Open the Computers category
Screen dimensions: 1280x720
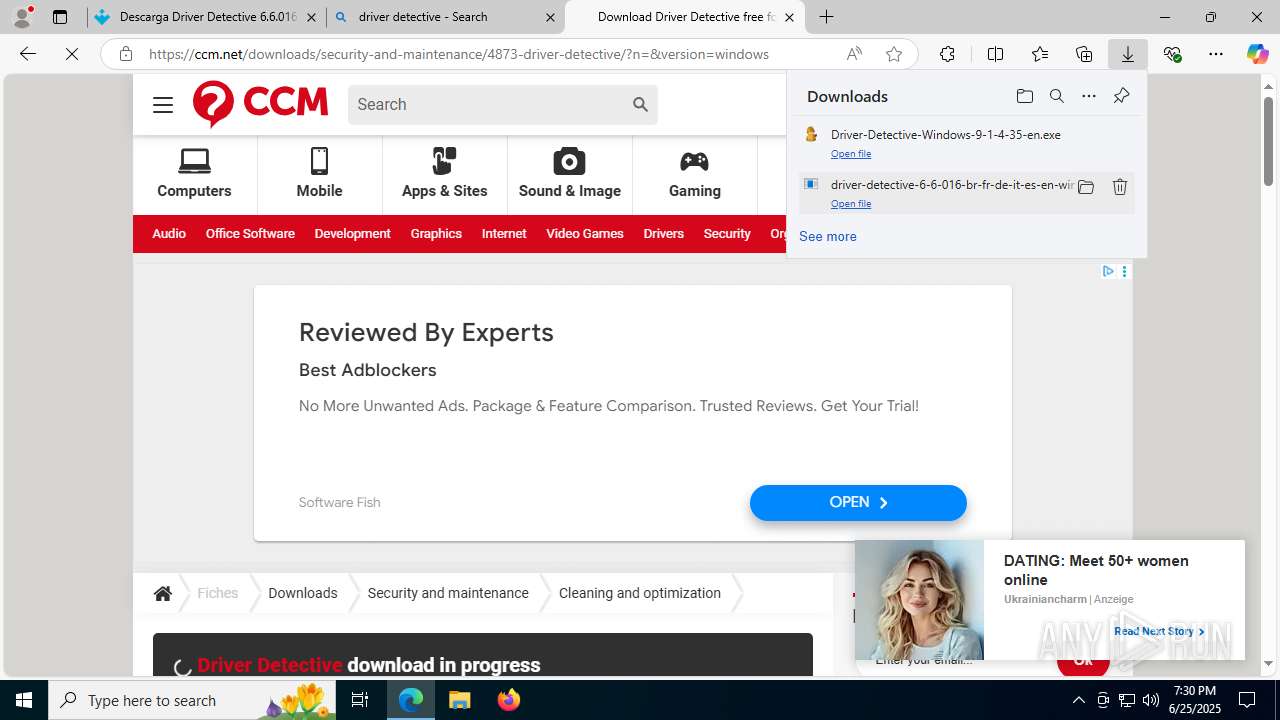[194, 174]
